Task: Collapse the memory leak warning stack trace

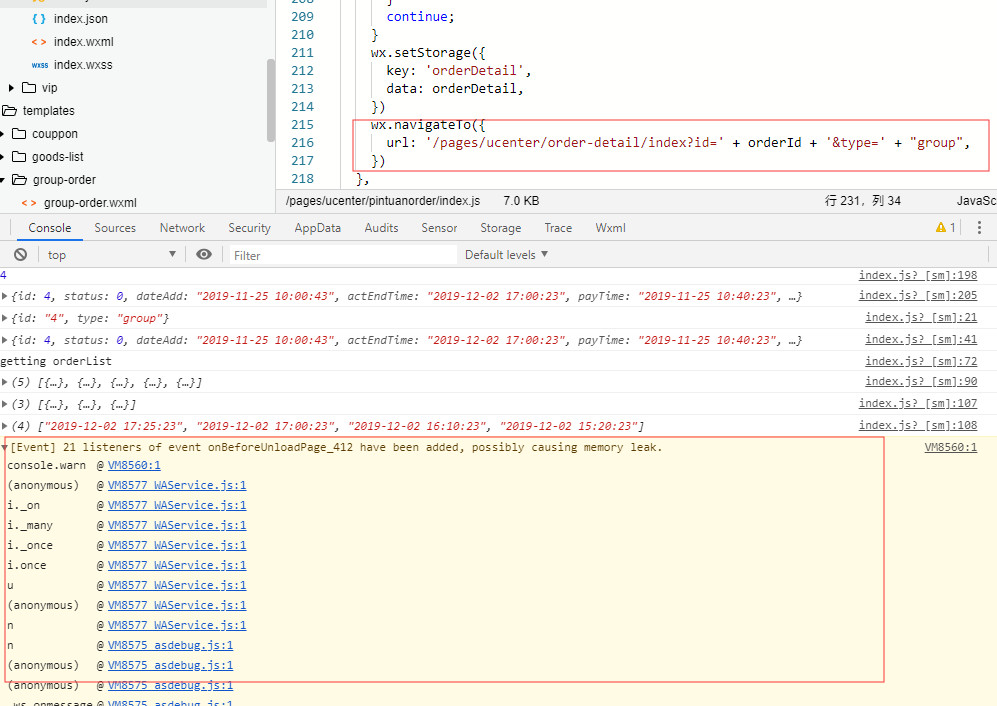Action: [x=5, y=448]
